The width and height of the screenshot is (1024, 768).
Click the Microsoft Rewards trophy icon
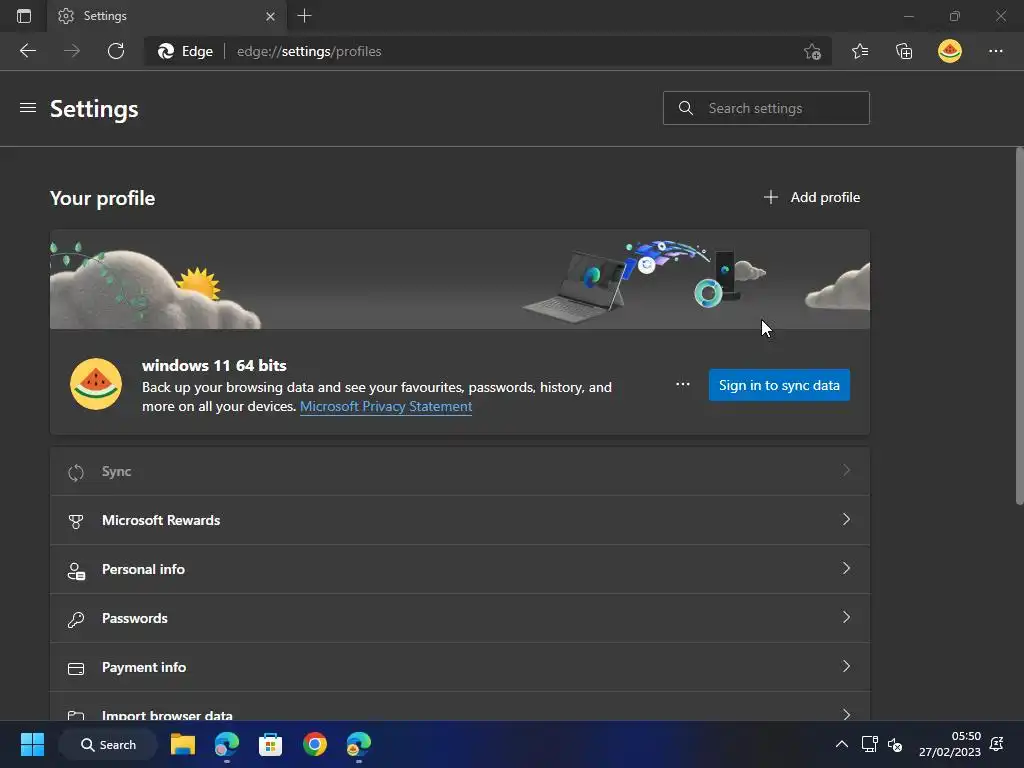pyautogui.click(x=76, y=520)
